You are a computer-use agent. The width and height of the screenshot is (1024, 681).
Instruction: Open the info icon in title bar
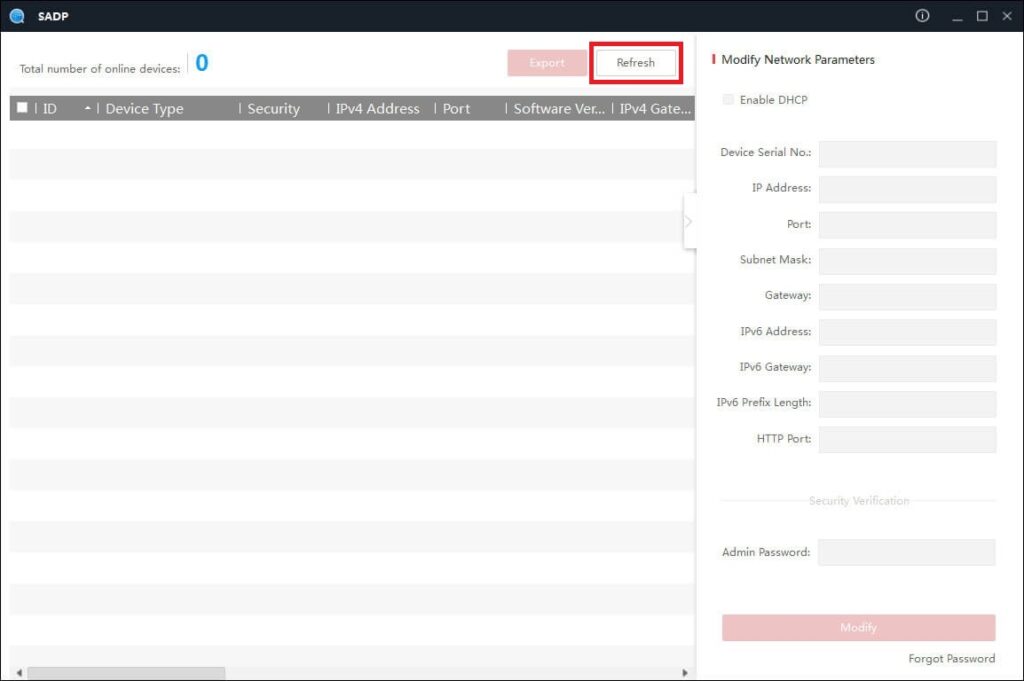pos(922,16)
